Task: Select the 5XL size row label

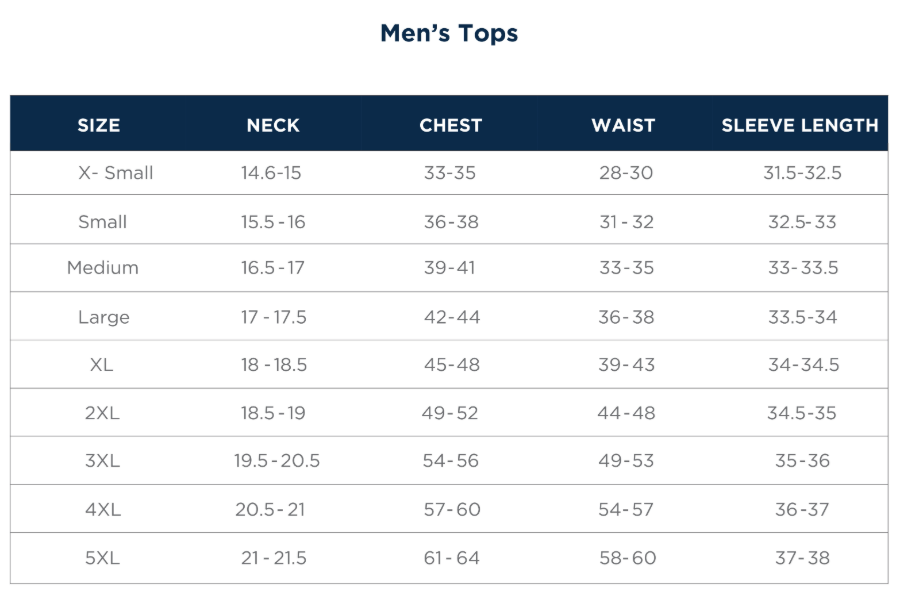Action: [102, 558]
